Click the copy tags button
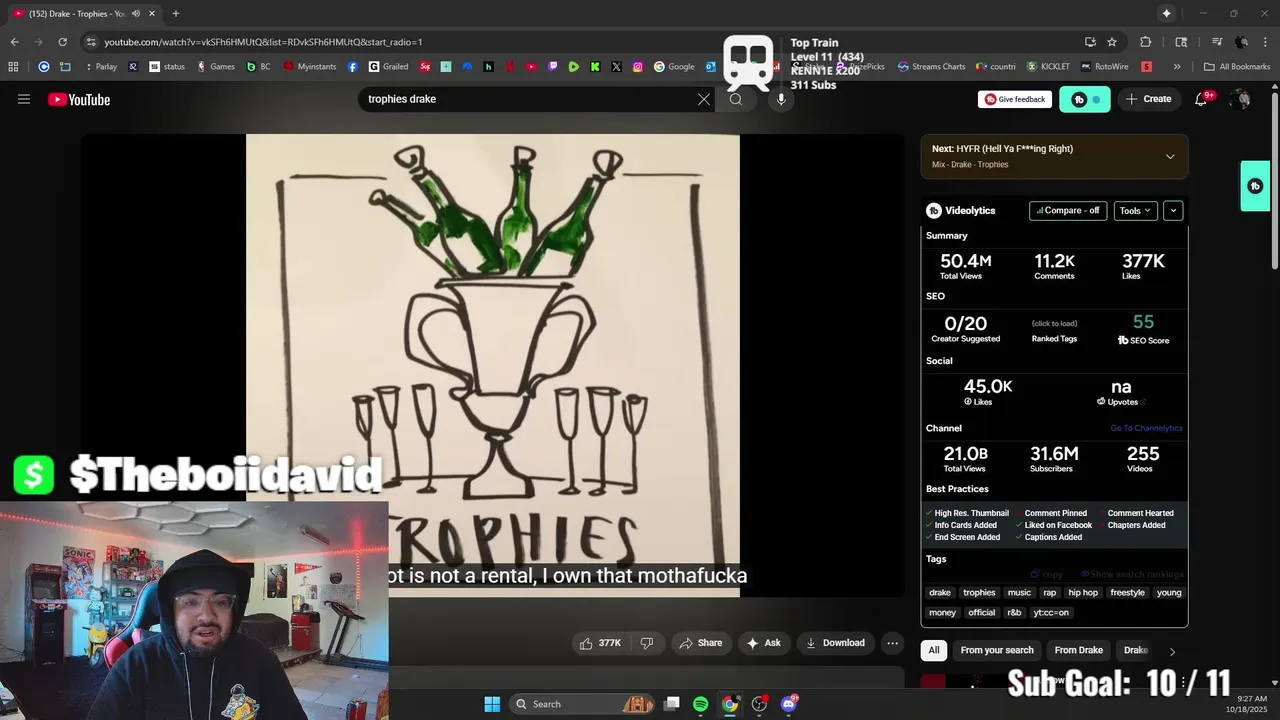Screen dimensions: 1280x720 point(1047,574)
